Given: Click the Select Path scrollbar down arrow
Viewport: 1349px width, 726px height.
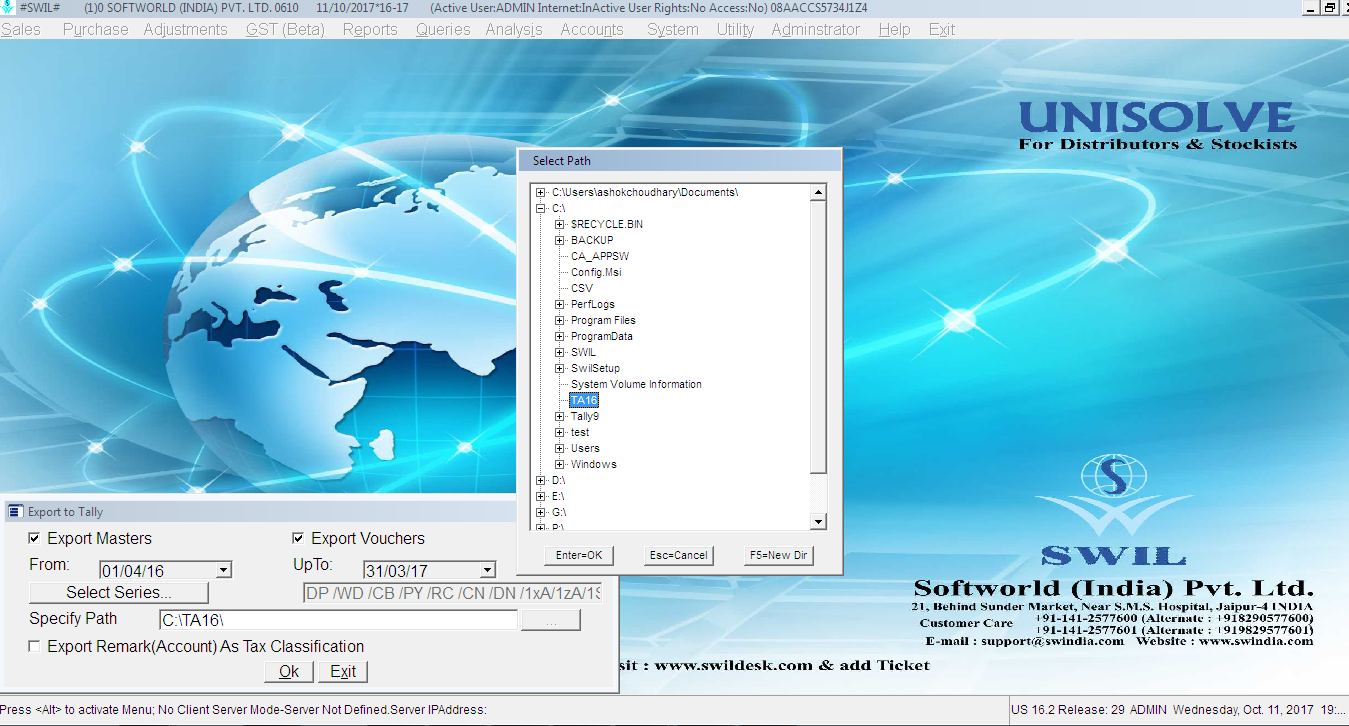Looking at the screenshot, I should 818,522.
